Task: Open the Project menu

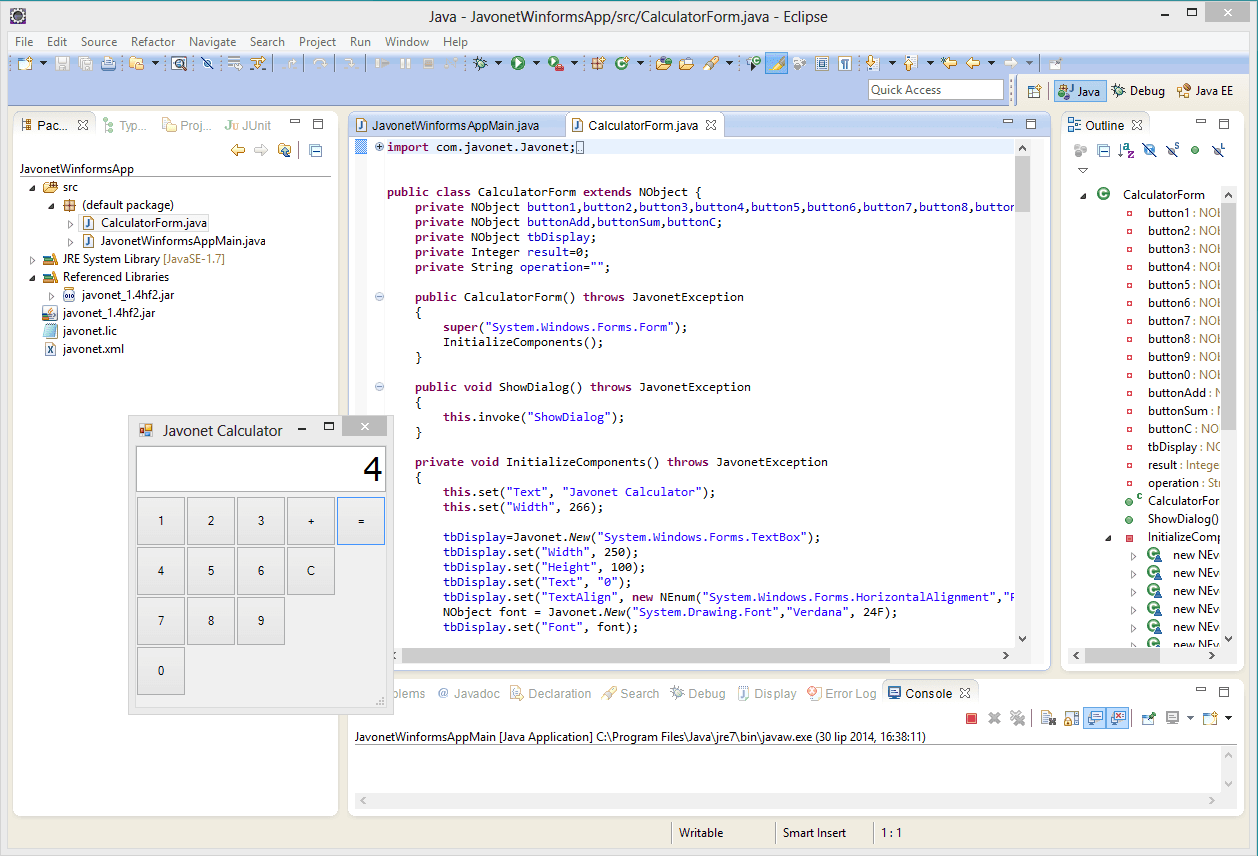Action: [317, 42]
